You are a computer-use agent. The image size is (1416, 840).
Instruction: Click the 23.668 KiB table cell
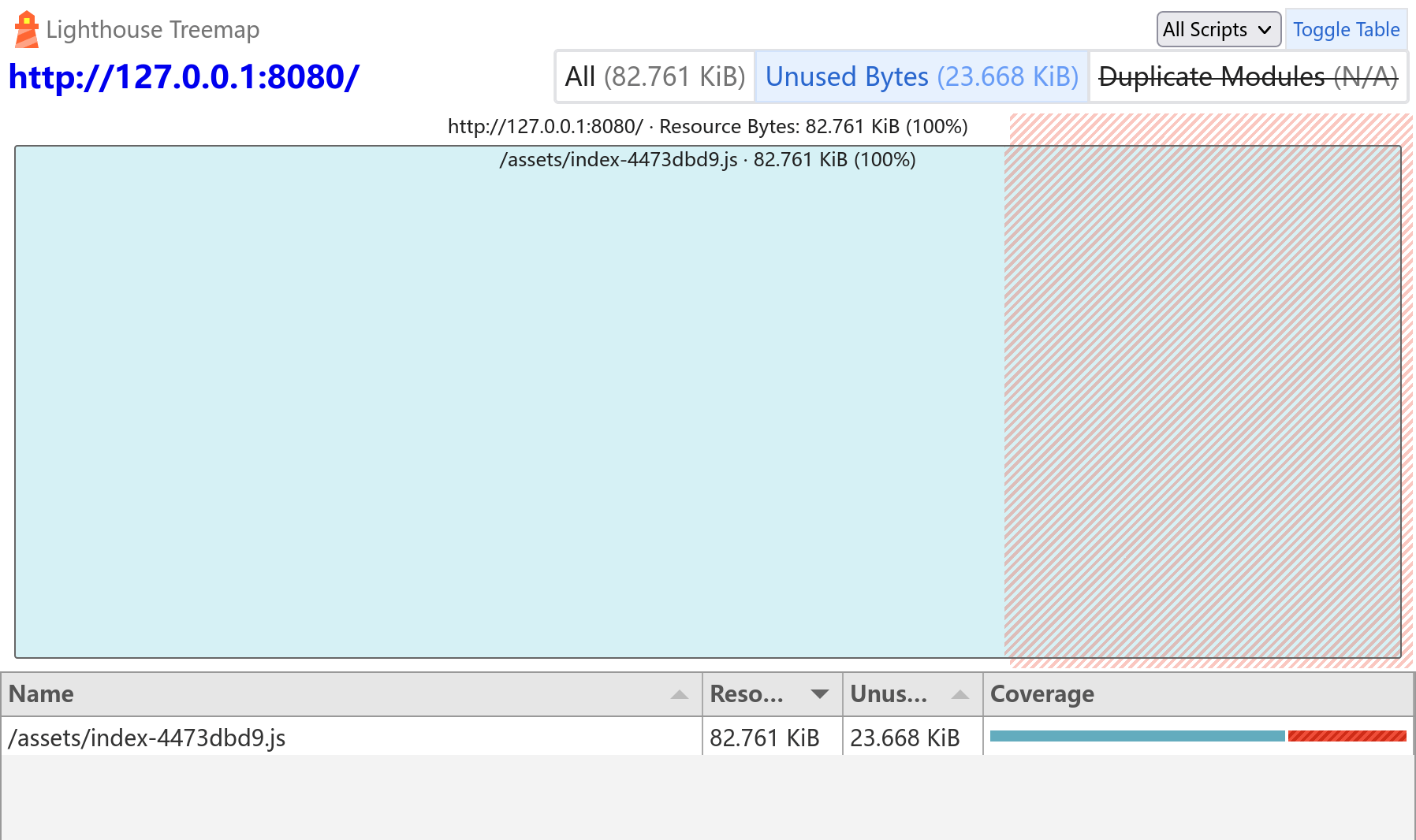[912, 738]
